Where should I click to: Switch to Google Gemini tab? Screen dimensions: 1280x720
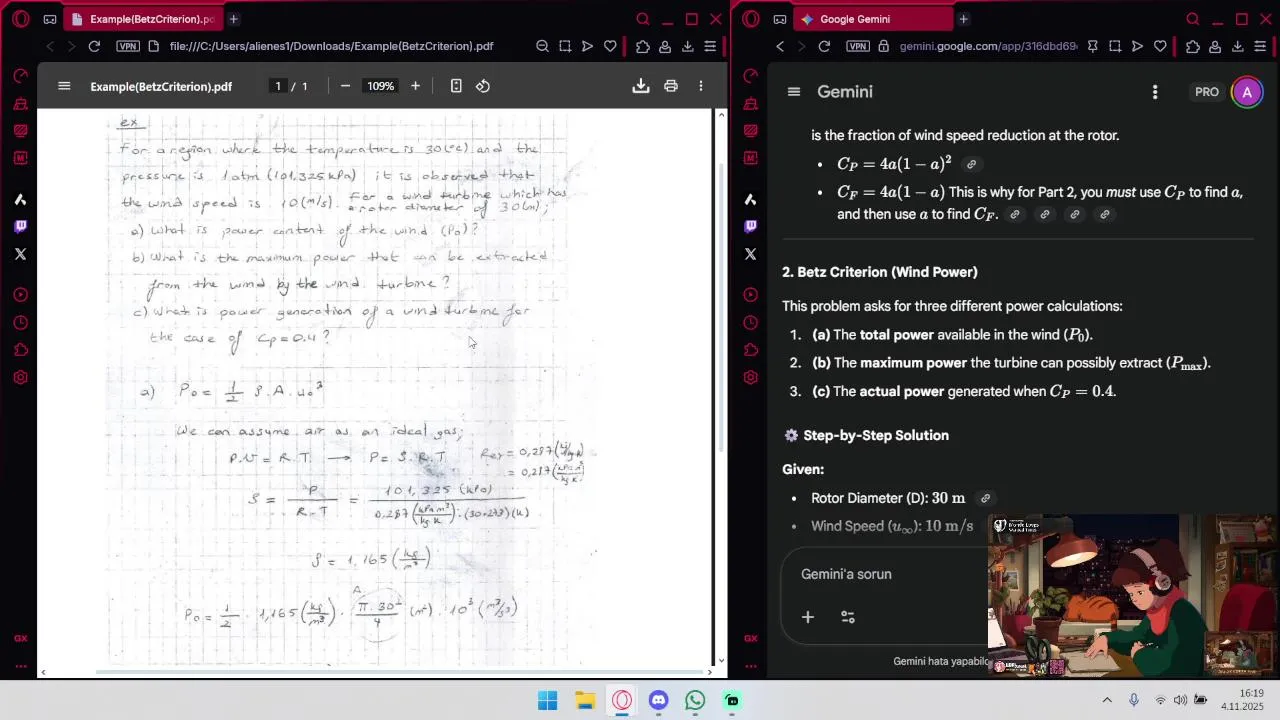tap(873, 19)
